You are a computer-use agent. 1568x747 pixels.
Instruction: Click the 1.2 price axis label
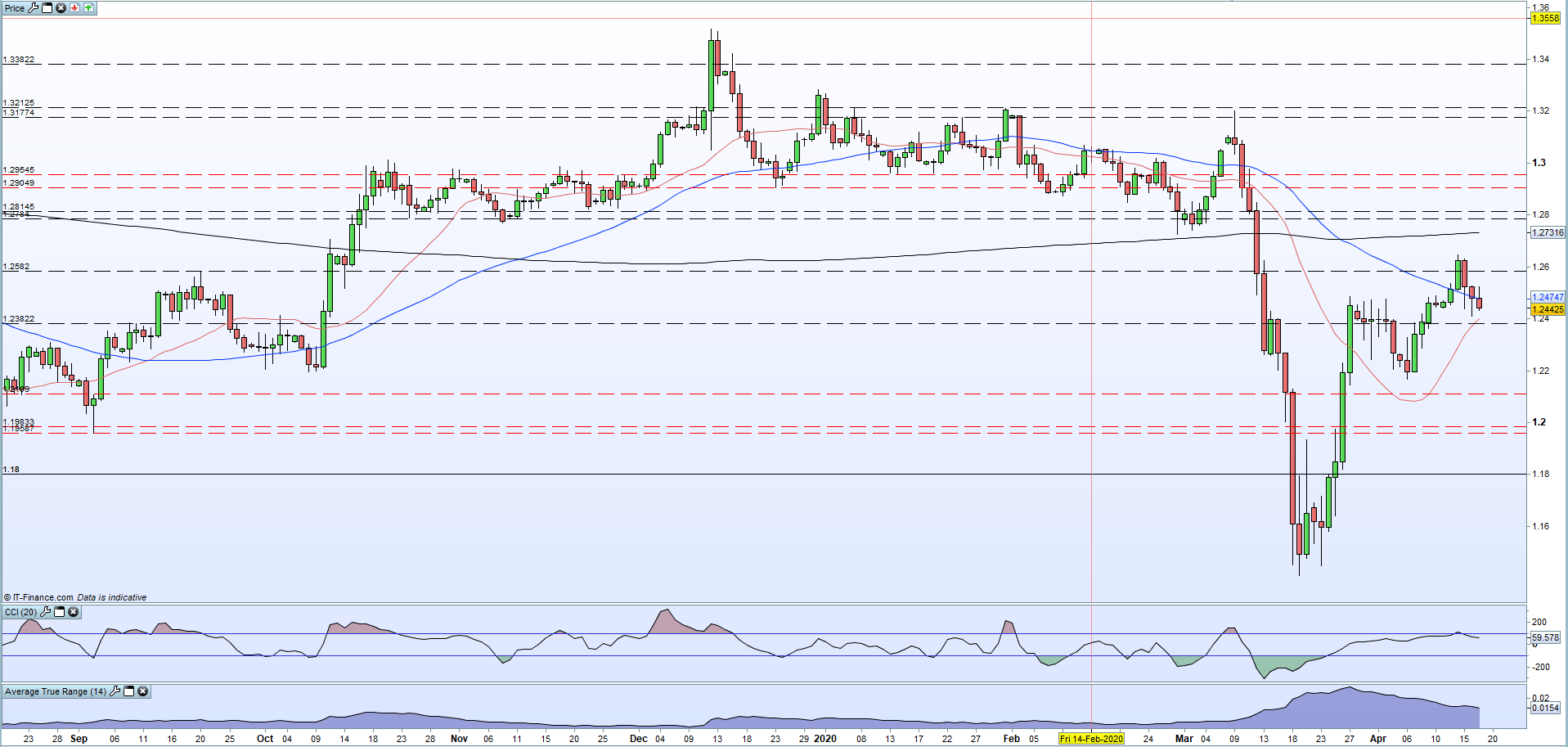[x=1539, y=422]
